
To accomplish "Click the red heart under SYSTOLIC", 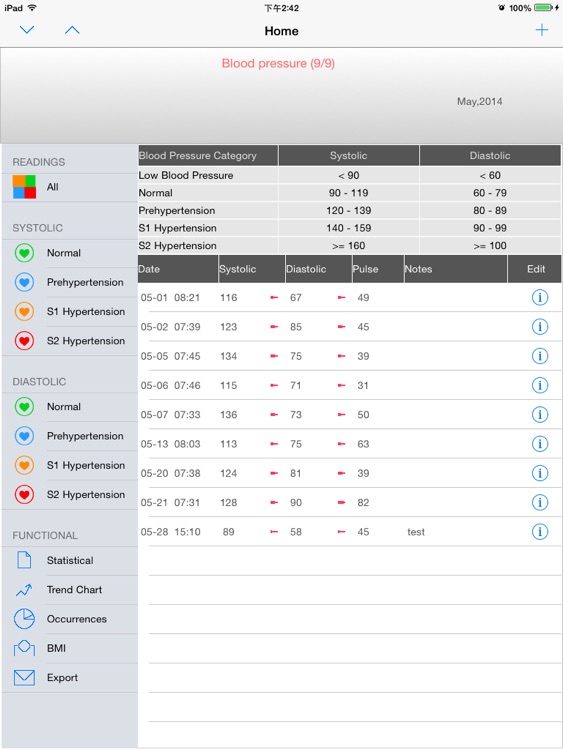I will point(24,341).
